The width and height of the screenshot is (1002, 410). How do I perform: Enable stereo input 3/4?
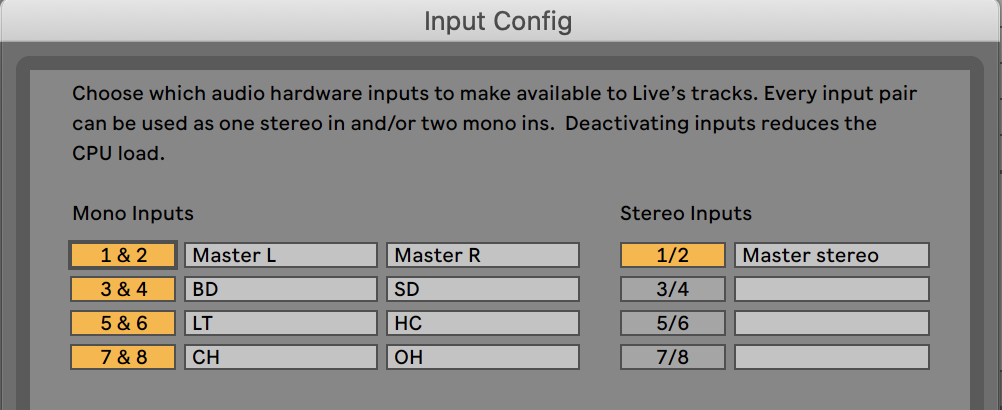pos(673,289)
